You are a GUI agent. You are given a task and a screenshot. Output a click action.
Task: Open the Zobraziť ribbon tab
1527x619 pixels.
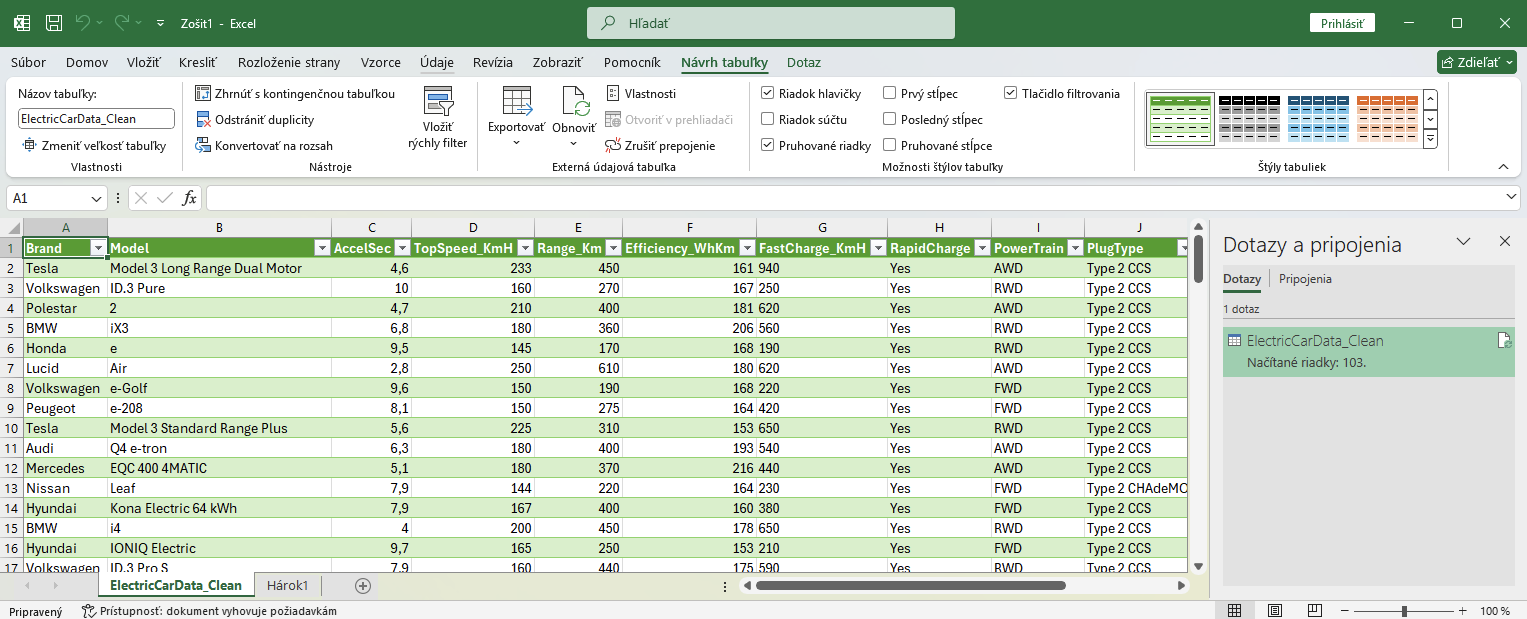tap(558, 62)
